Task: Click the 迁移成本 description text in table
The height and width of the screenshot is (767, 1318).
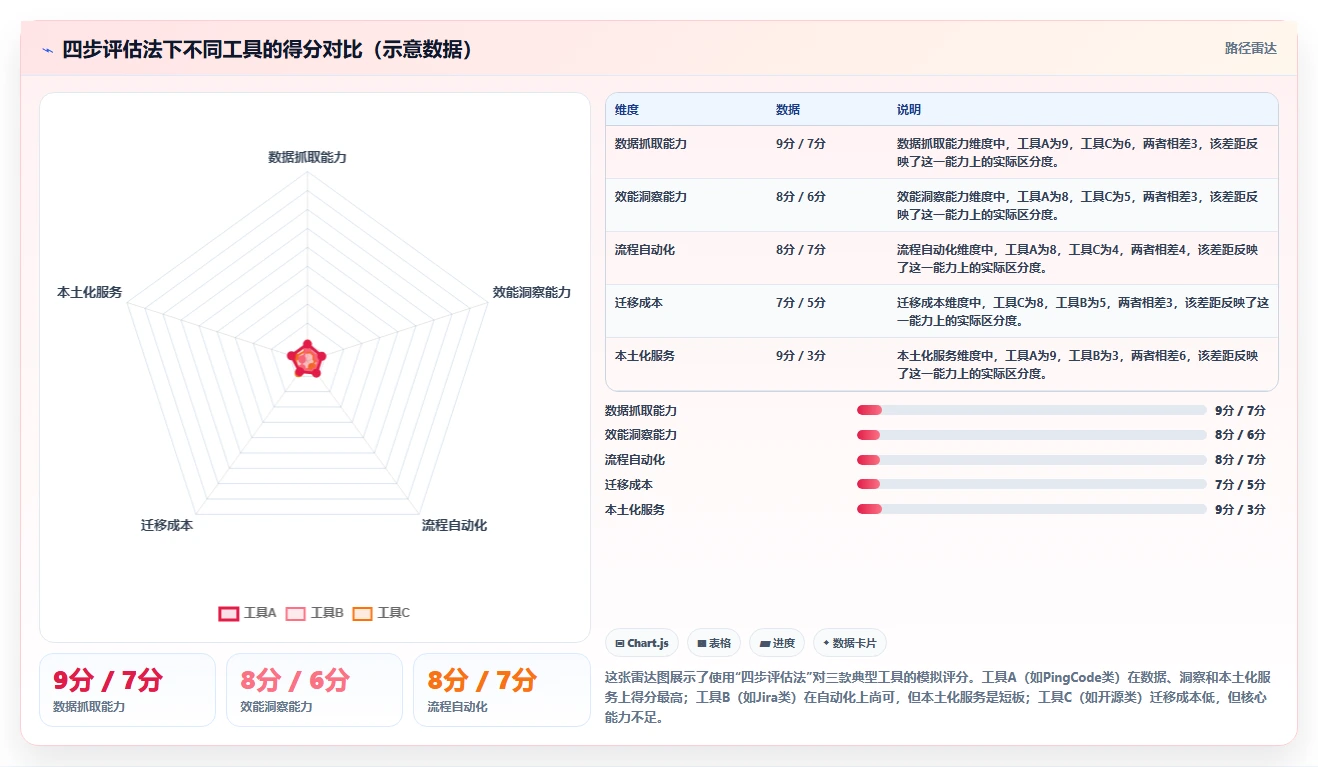Action: coord(1083,312)
